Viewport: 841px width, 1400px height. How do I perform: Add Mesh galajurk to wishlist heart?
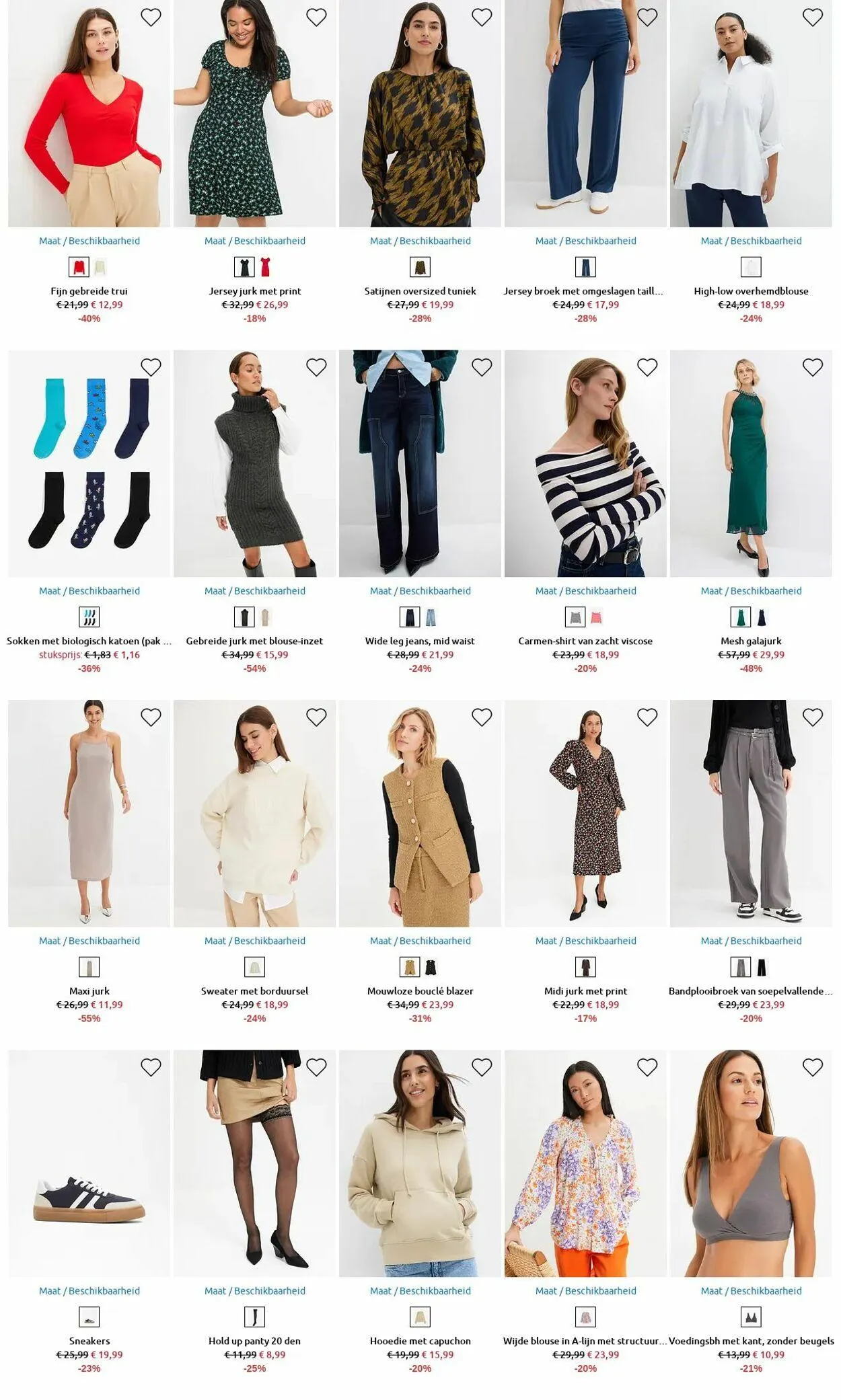(813, 367)
